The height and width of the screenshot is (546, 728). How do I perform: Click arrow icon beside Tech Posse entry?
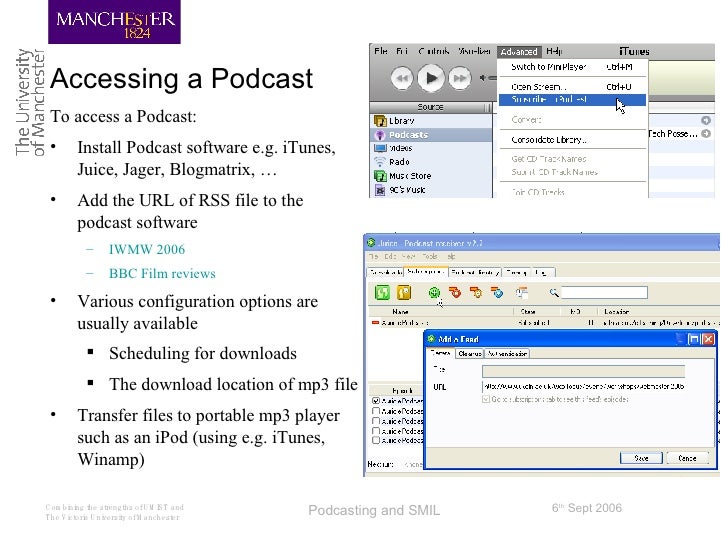point(706,134)
